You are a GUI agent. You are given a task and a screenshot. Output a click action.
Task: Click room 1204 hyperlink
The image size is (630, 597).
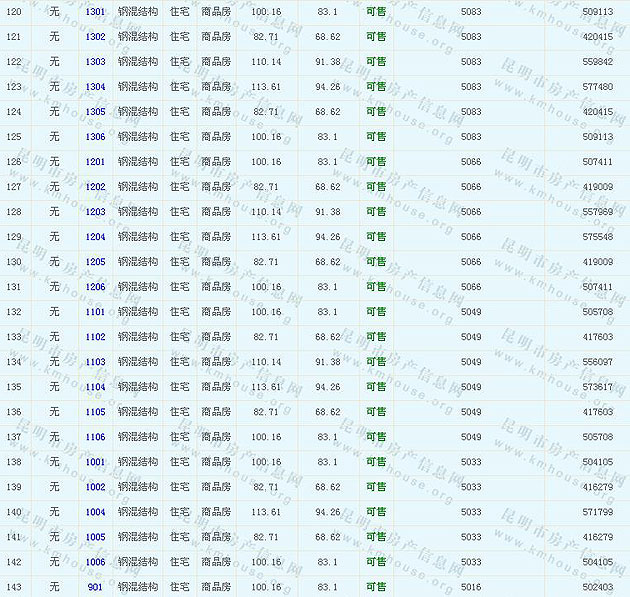point(95,237)
